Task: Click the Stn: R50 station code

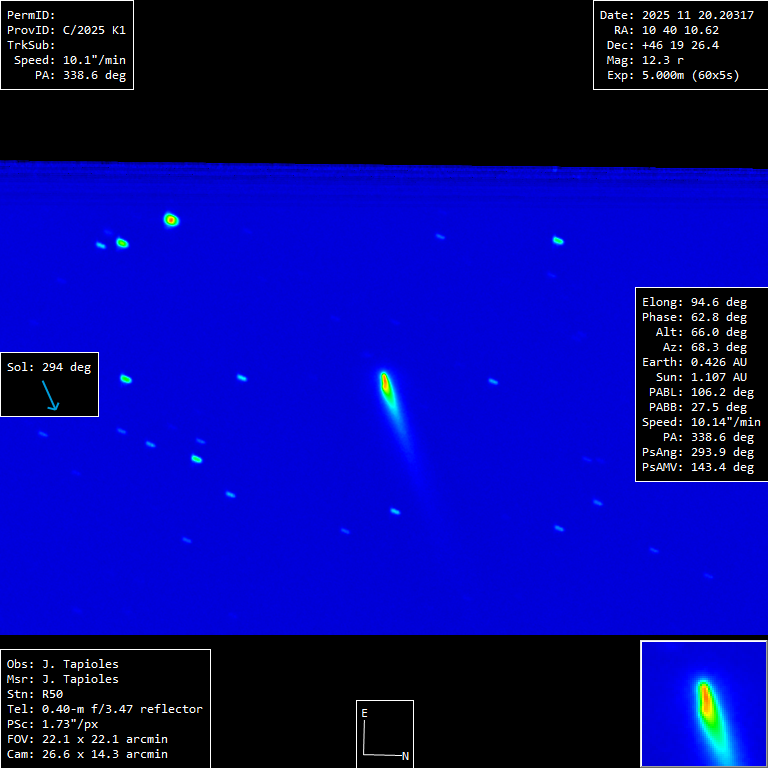Action: click(x=35, y=694)
